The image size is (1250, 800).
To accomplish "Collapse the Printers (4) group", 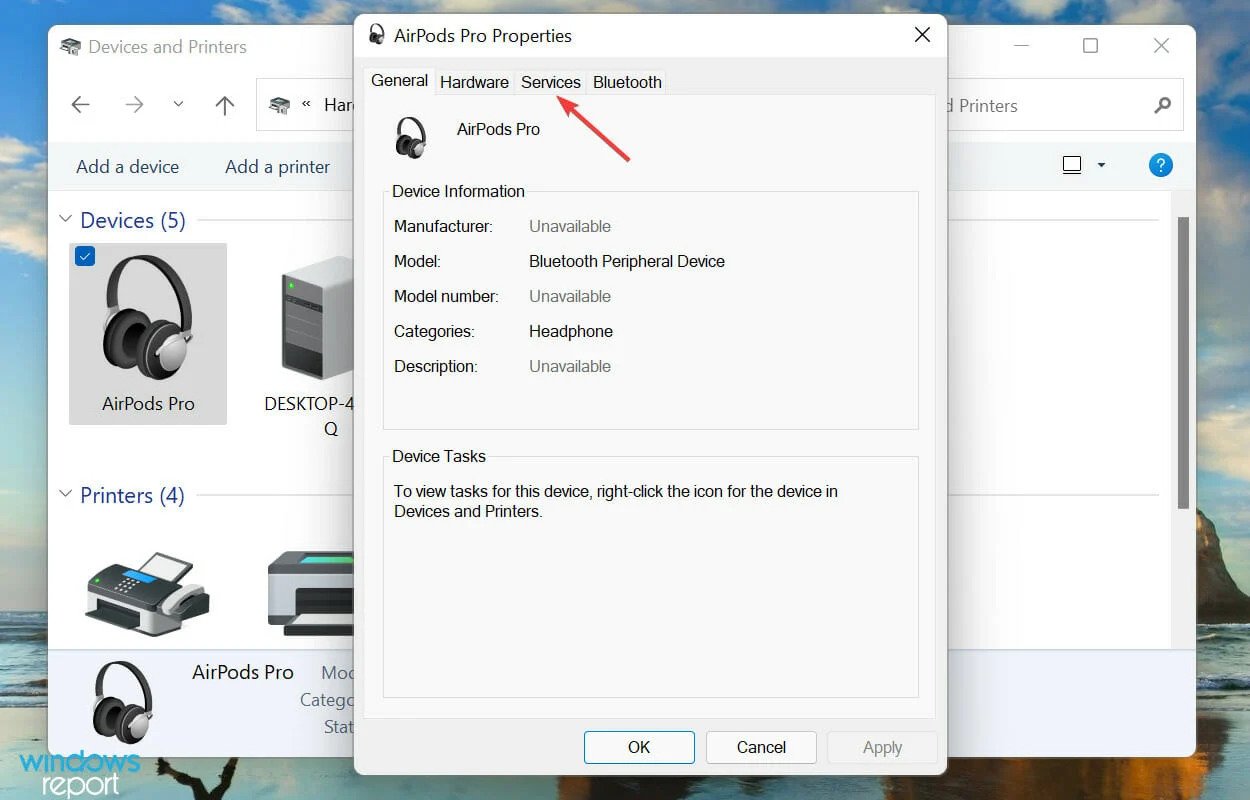I will coord(66,494).
